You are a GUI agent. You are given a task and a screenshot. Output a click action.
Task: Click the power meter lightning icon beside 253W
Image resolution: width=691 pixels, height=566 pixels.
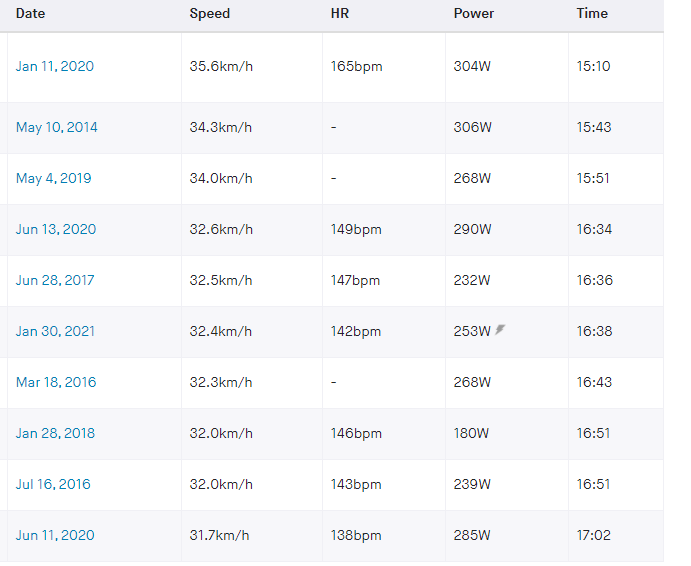point(500,330)
